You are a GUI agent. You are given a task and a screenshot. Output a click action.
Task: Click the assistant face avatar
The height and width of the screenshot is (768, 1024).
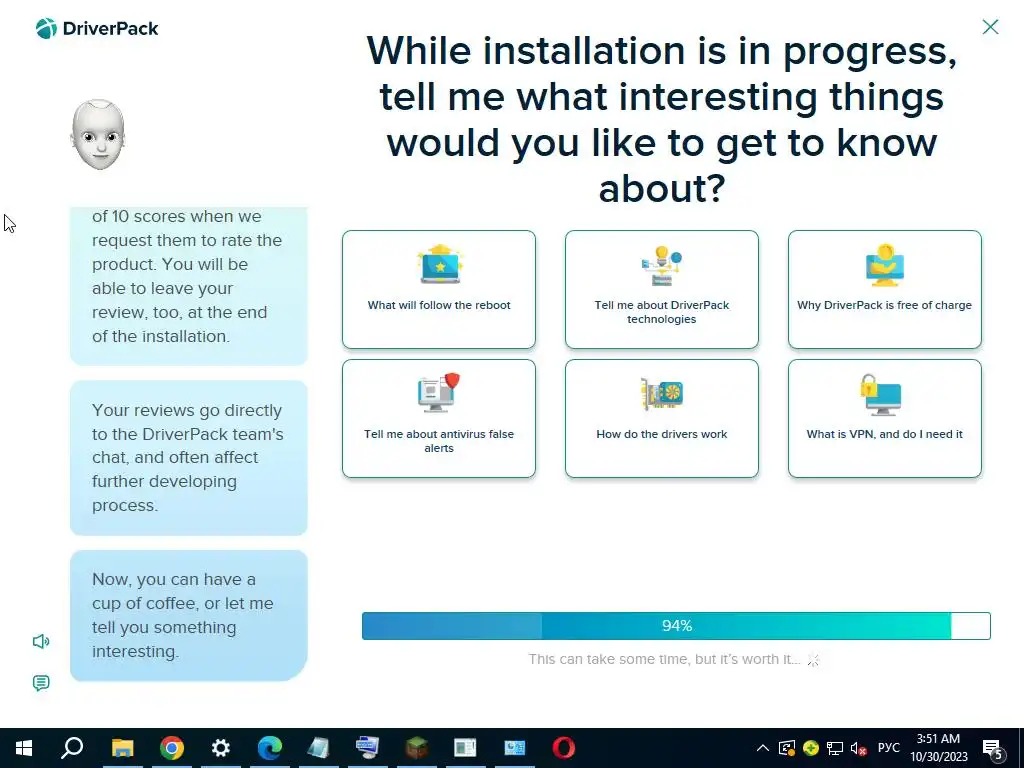tap(98, 135)
